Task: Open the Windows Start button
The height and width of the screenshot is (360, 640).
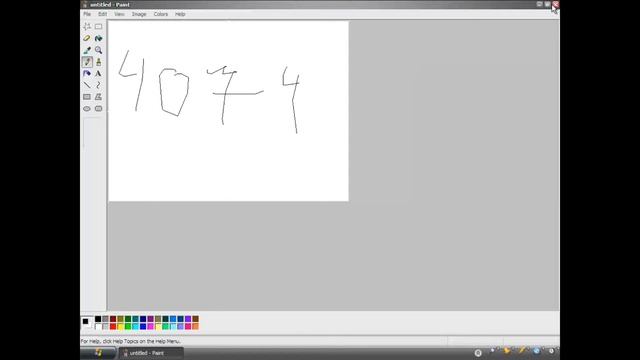Action: (x=98, y=353)
